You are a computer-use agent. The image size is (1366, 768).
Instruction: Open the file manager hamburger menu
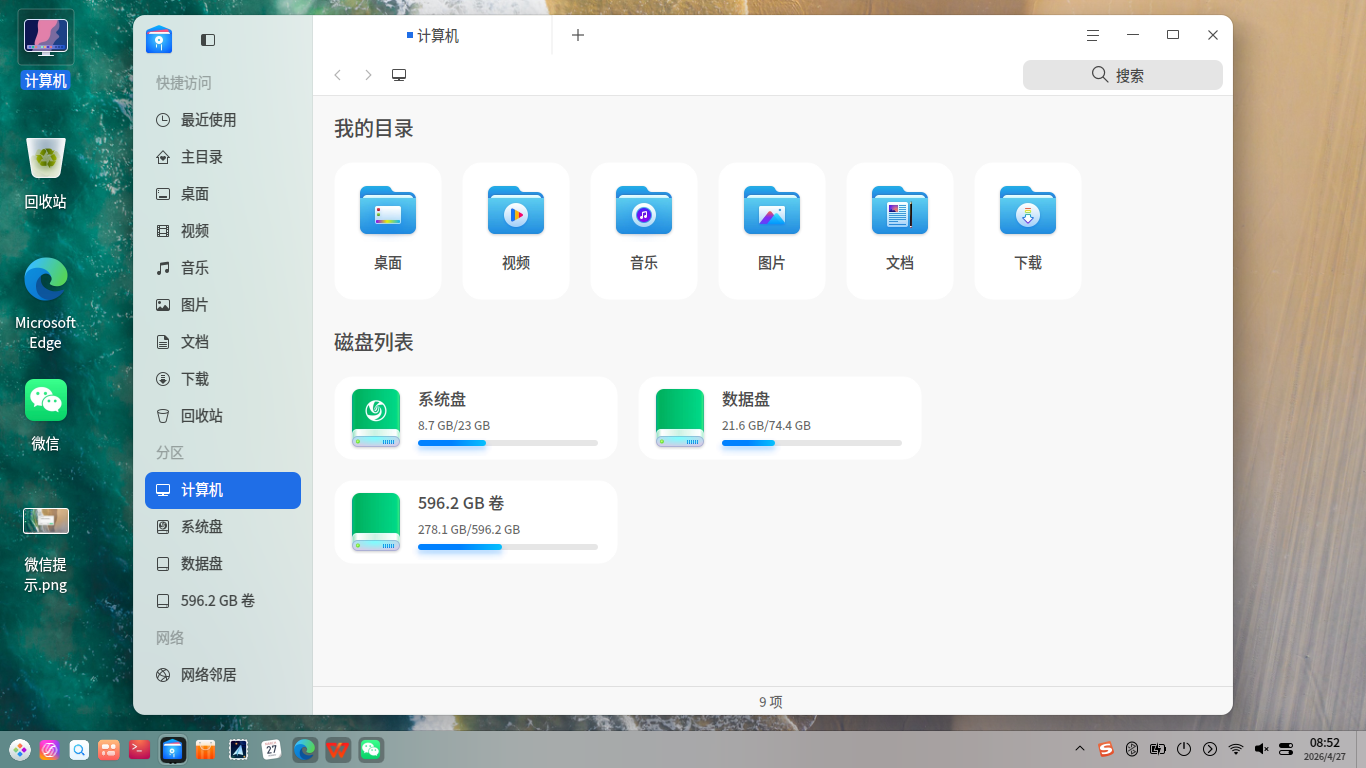pos(1092,35)
